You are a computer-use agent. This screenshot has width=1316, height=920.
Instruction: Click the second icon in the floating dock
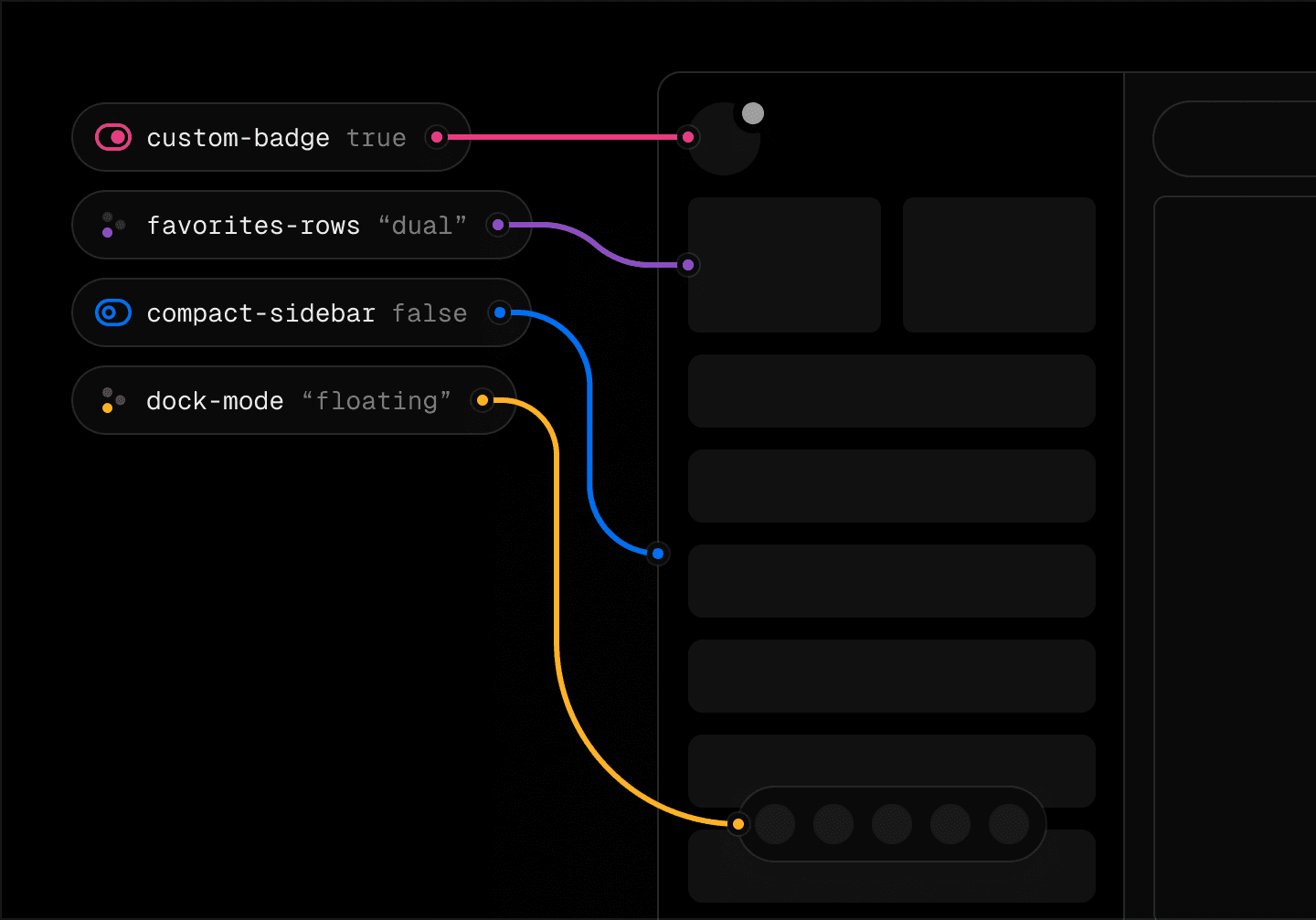833,824
